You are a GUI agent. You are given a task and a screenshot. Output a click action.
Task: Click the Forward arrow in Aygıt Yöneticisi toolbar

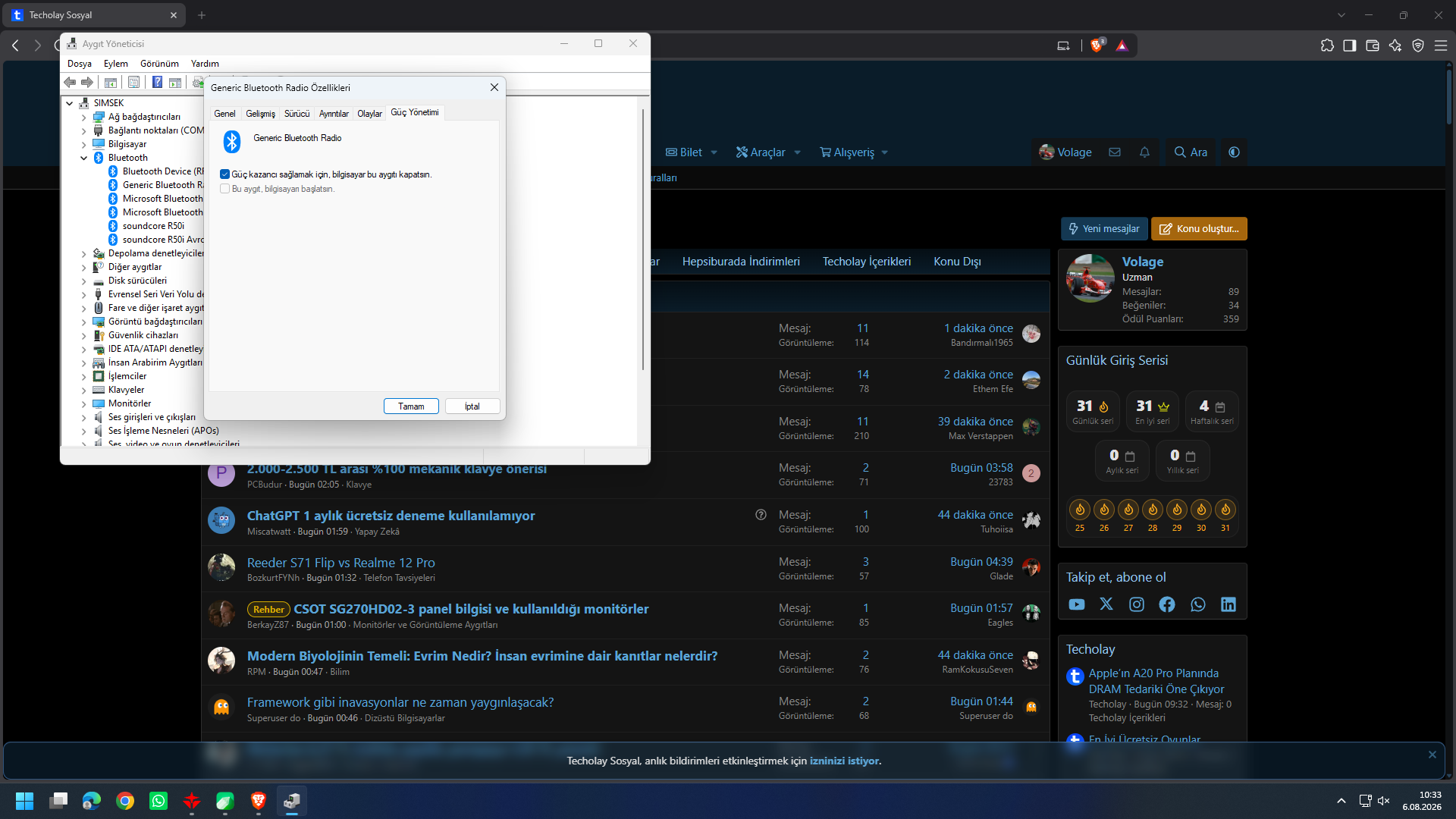(87, 82)
